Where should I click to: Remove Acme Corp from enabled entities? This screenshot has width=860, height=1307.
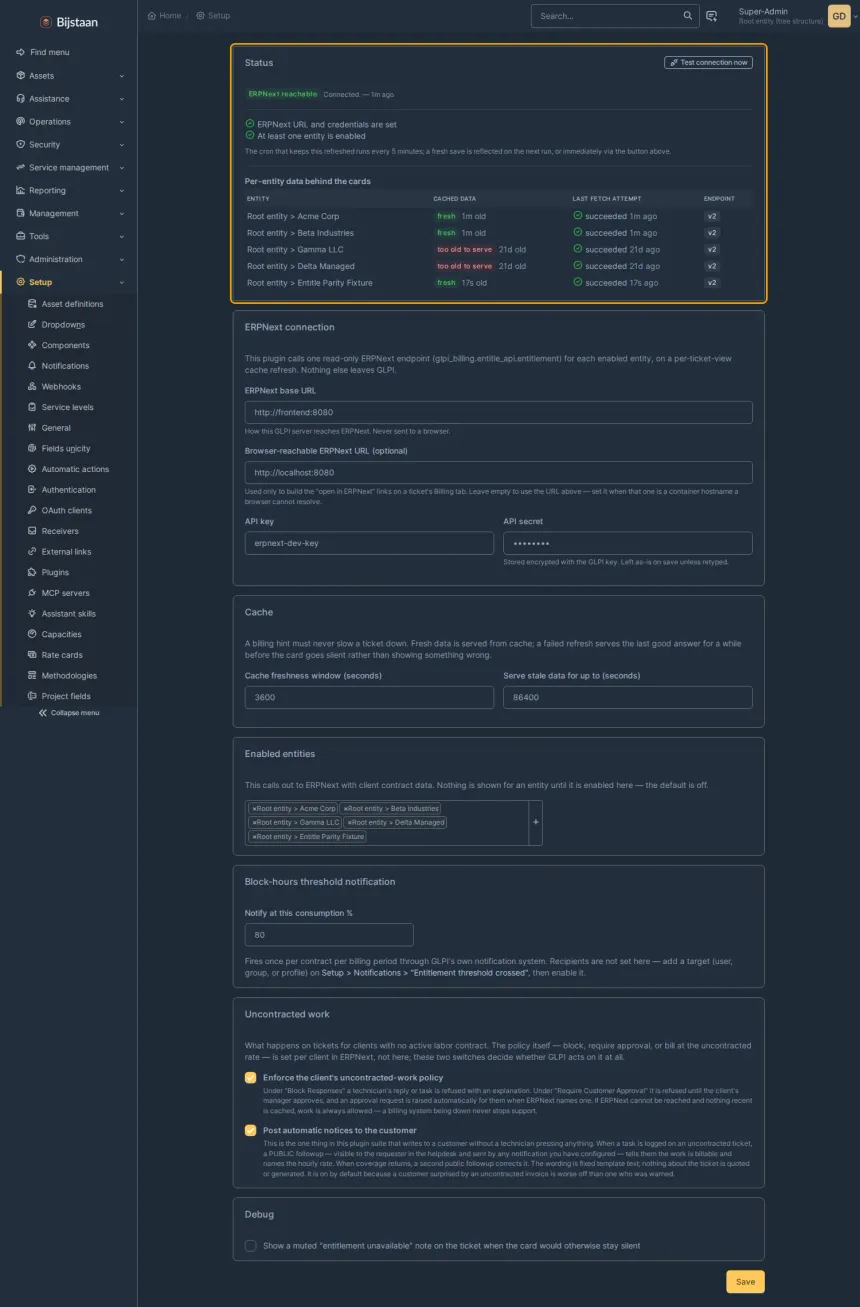click(254, 809)
